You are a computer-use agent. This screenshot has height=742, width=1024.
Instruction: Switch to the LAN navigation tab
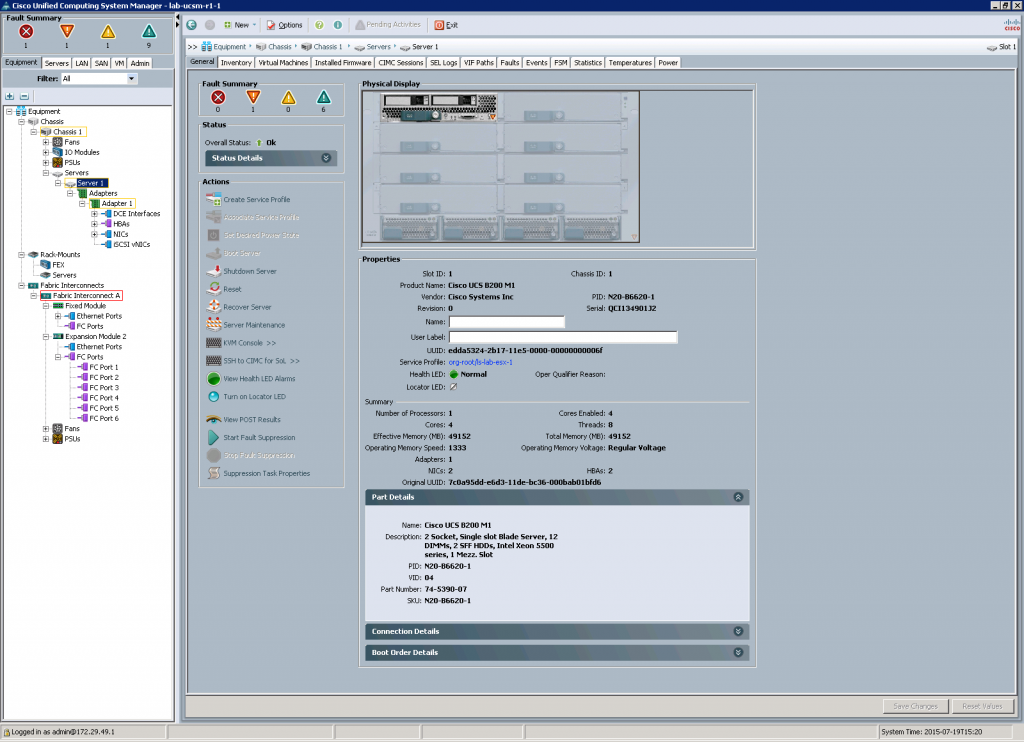pyautogui.click(x=82, y=63)
